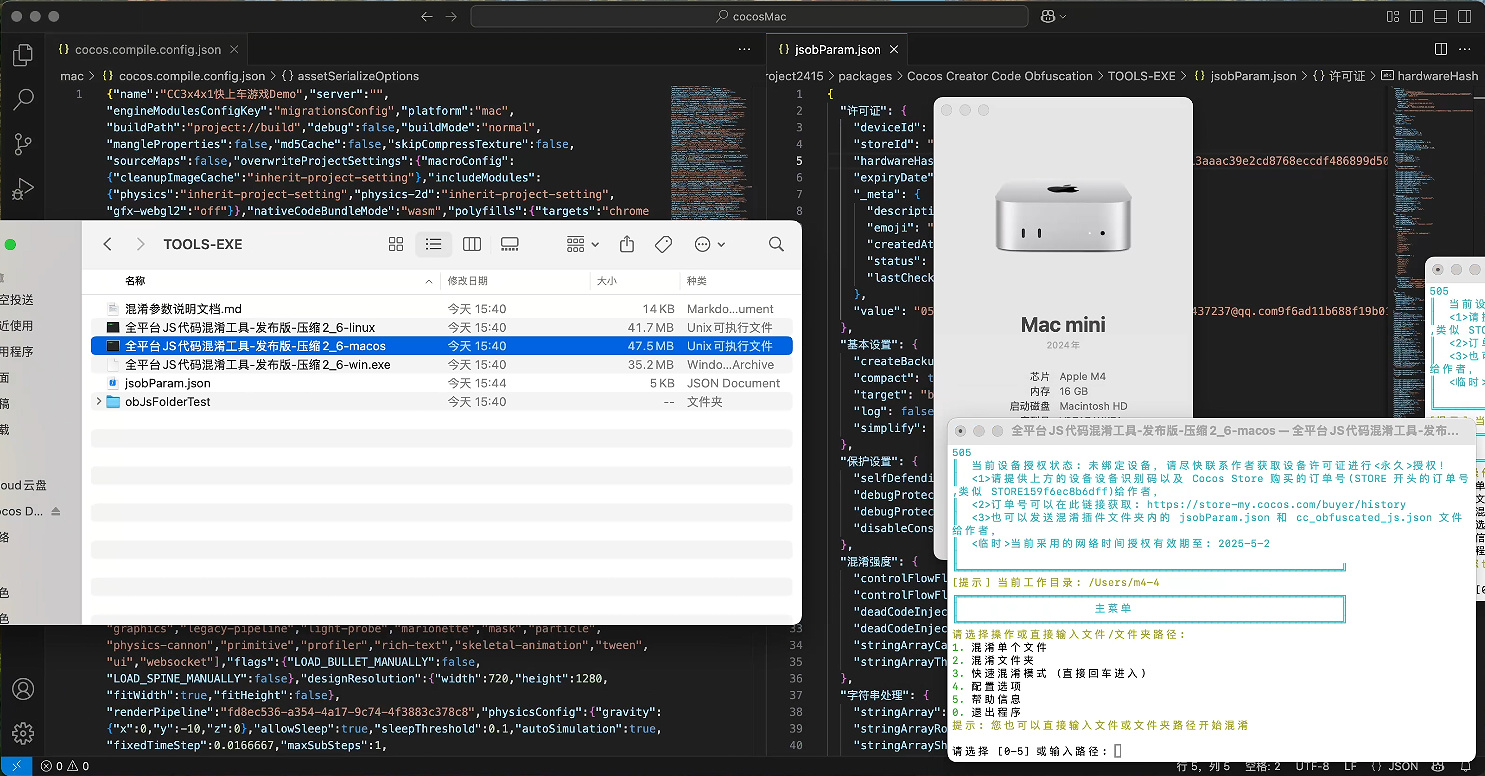1485x776 pixels.
Task: Click the Finder back navigation button
Action: [x=108, y=245]
